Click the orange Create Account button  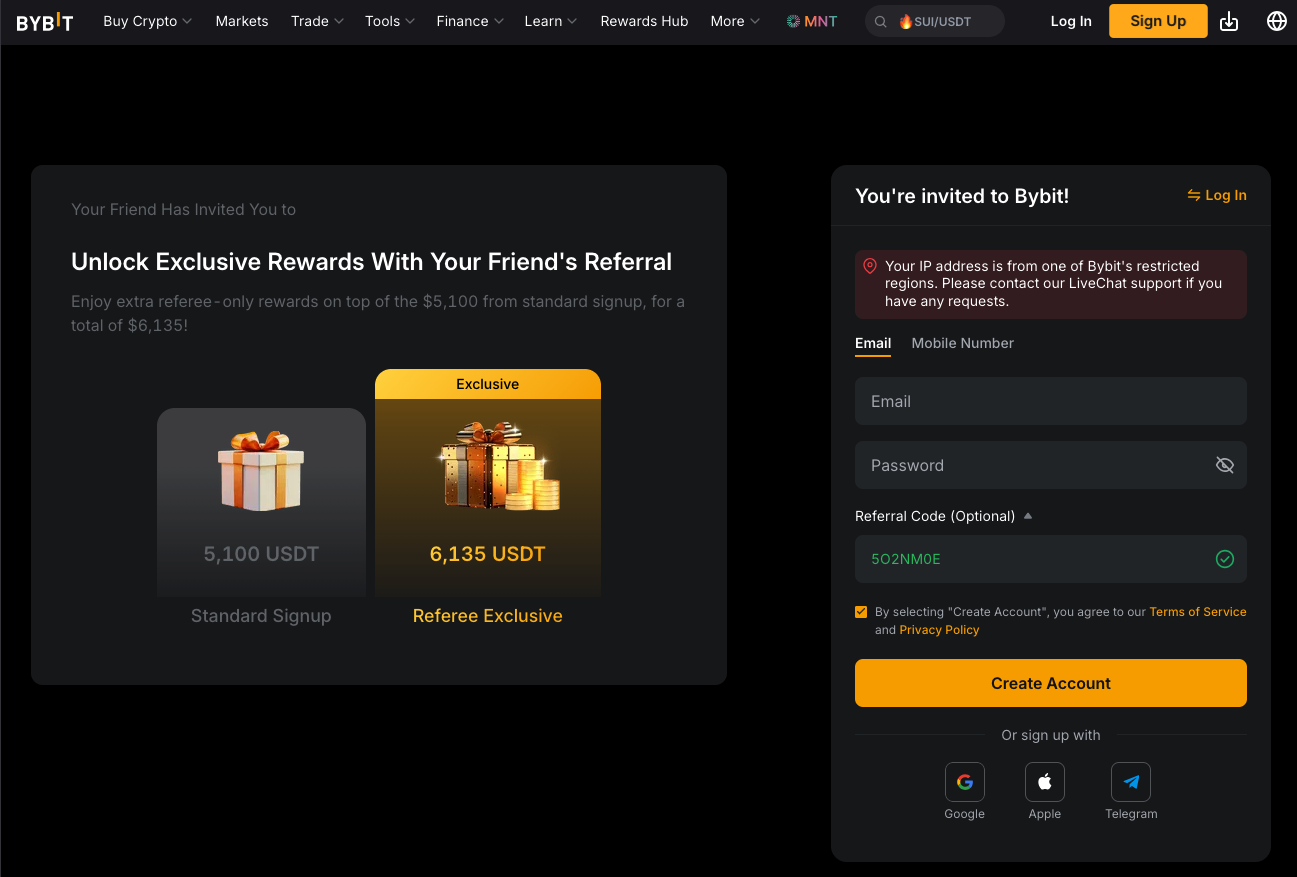[1050, 682]
